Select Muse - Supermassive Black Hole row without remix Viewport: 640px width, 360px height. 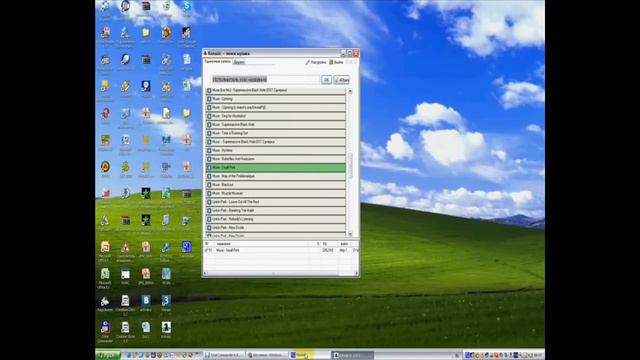click(x=276, y=124)
